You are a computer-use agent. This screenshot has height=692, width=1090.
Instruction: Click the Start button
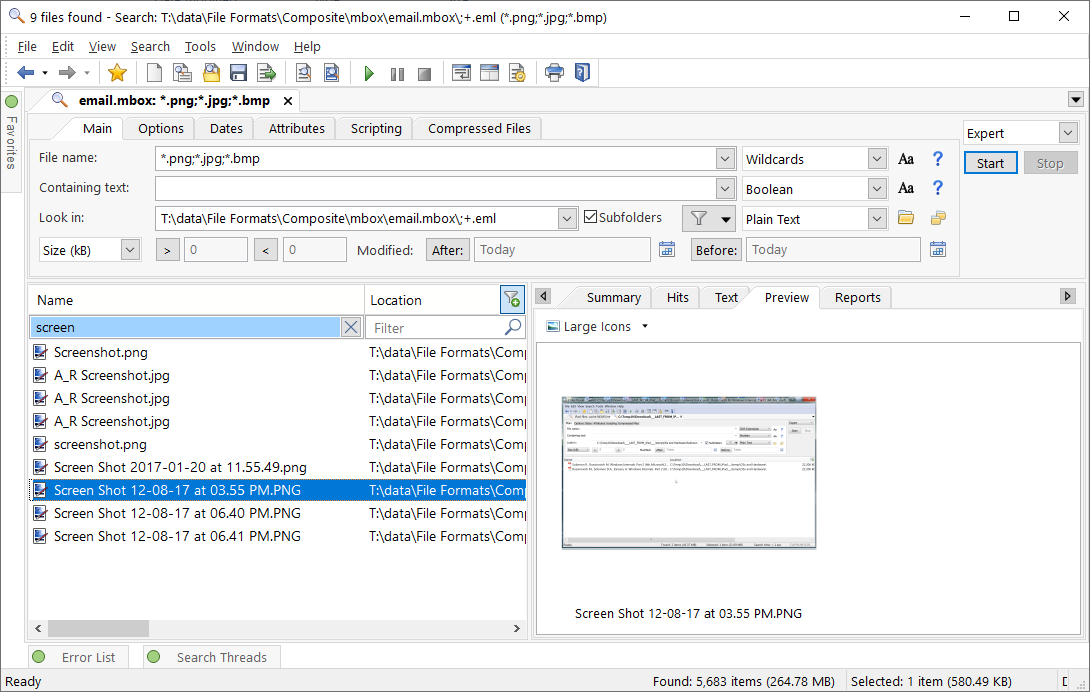click(x=991, y=163)
